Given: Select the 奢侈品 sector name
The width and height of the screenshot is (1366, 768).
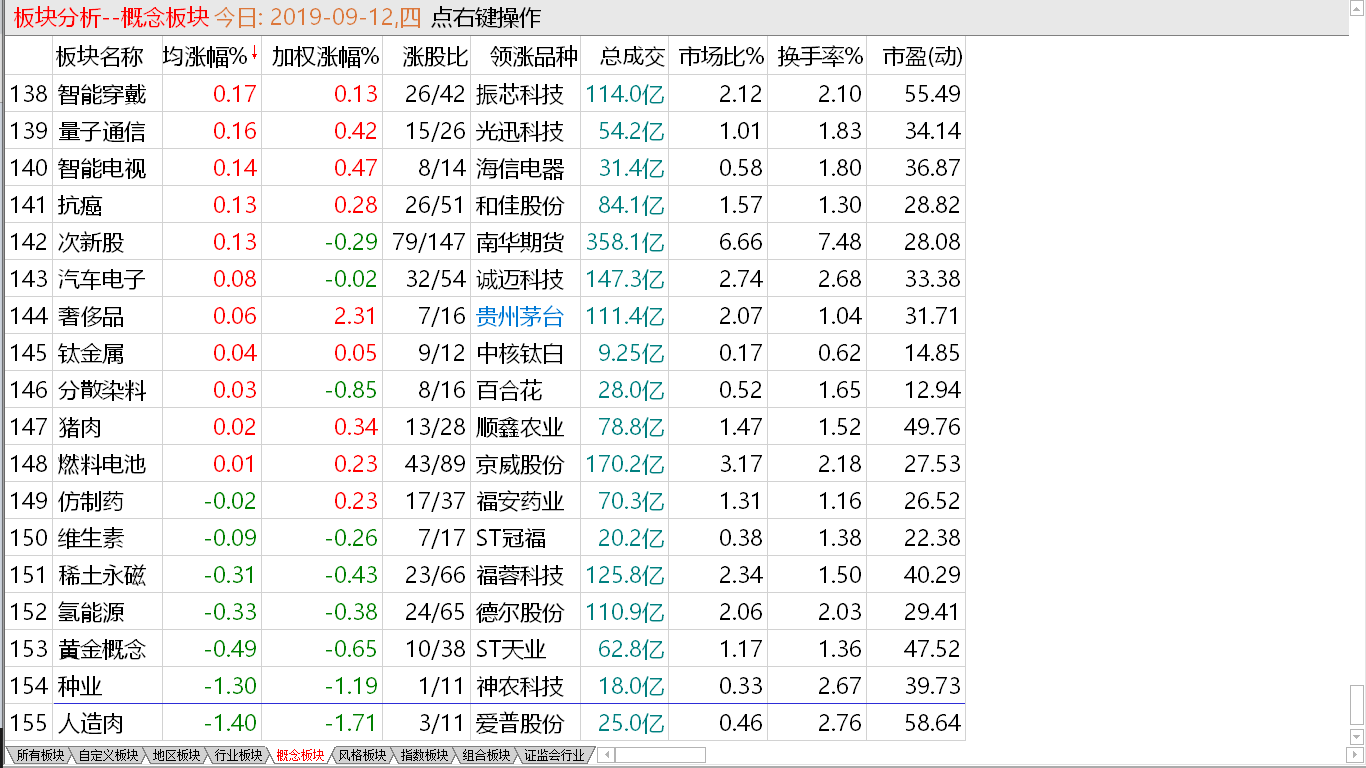Looking at the screenshot, I should 91,316.
